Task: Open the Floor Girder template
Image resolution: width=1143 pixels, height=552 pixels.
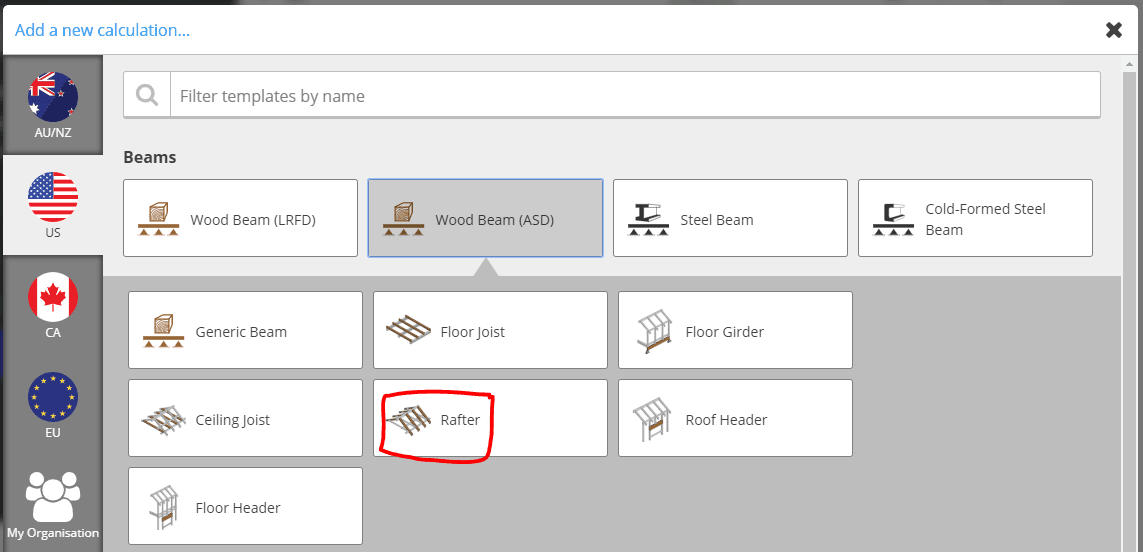Action: click(x=735, y=330)
